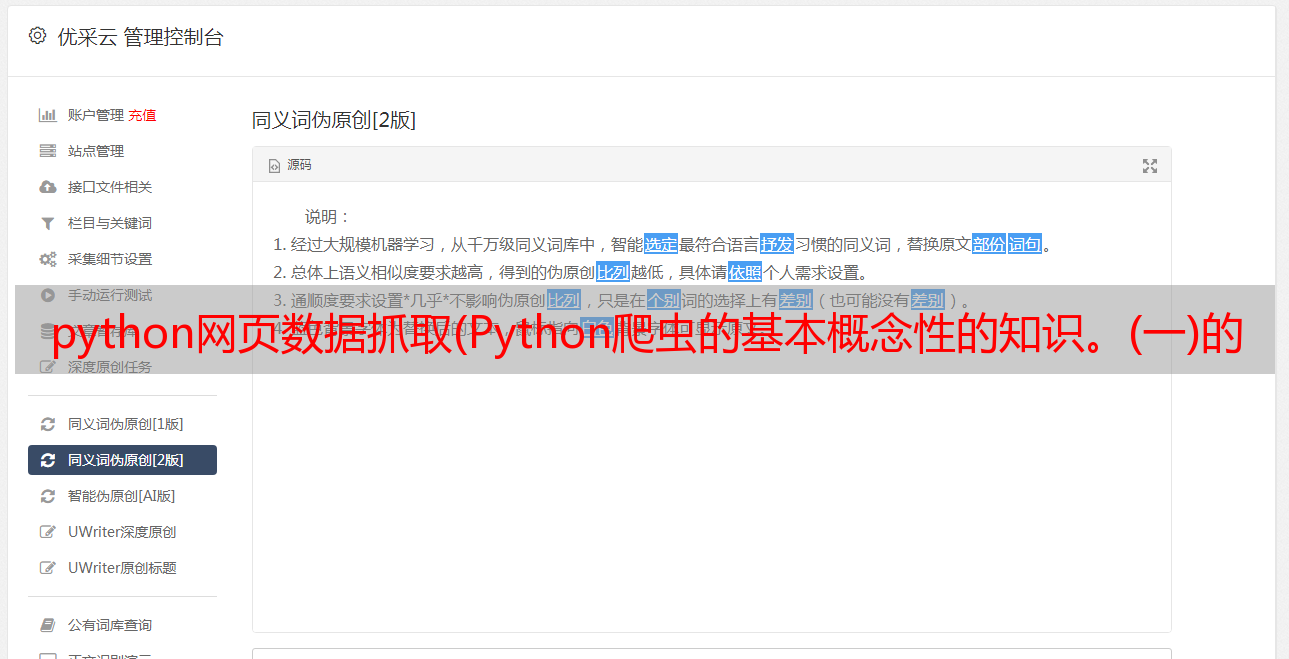Click the edit icon for UWriter原创标题
Image resolution: width=1289 pixels, height=659 pixels.
[47, 568]
